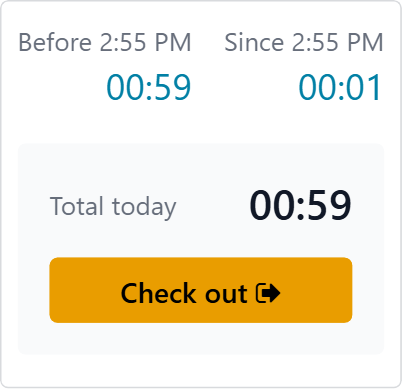Select the "Before 2:55 PM" heading
Viewport: 402px width, 390px height.
(105, 42)
